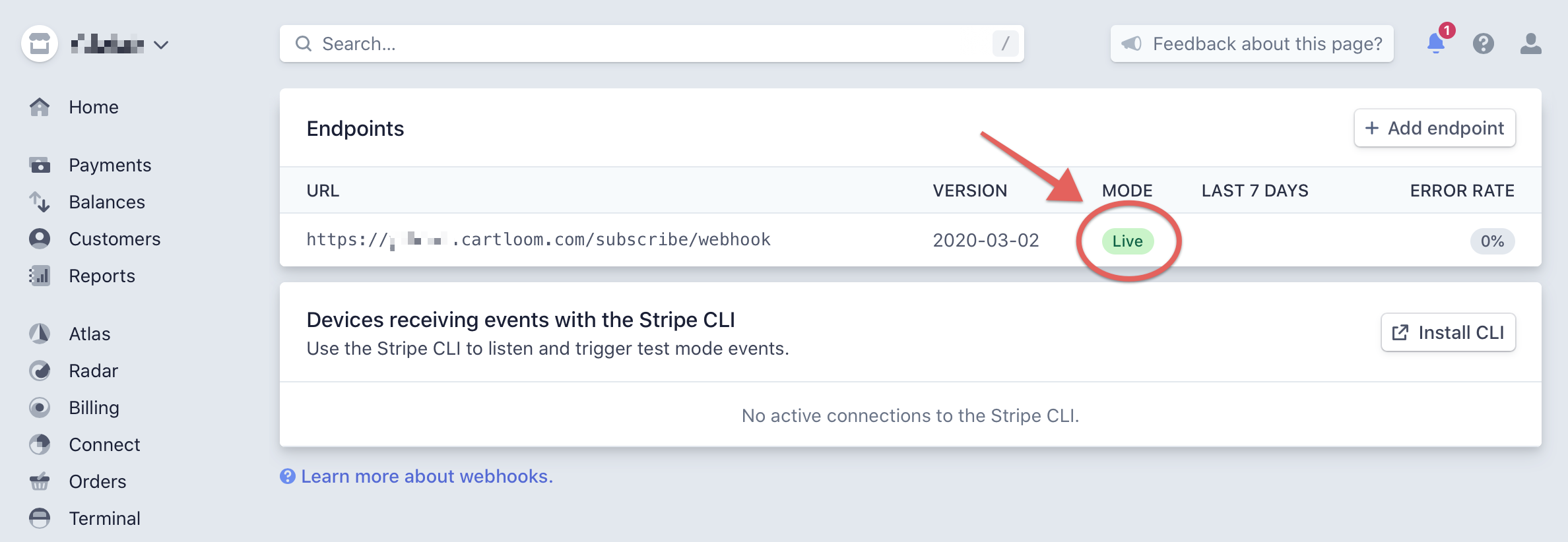Click the Terminal sidebar icon

coord(40,518)
